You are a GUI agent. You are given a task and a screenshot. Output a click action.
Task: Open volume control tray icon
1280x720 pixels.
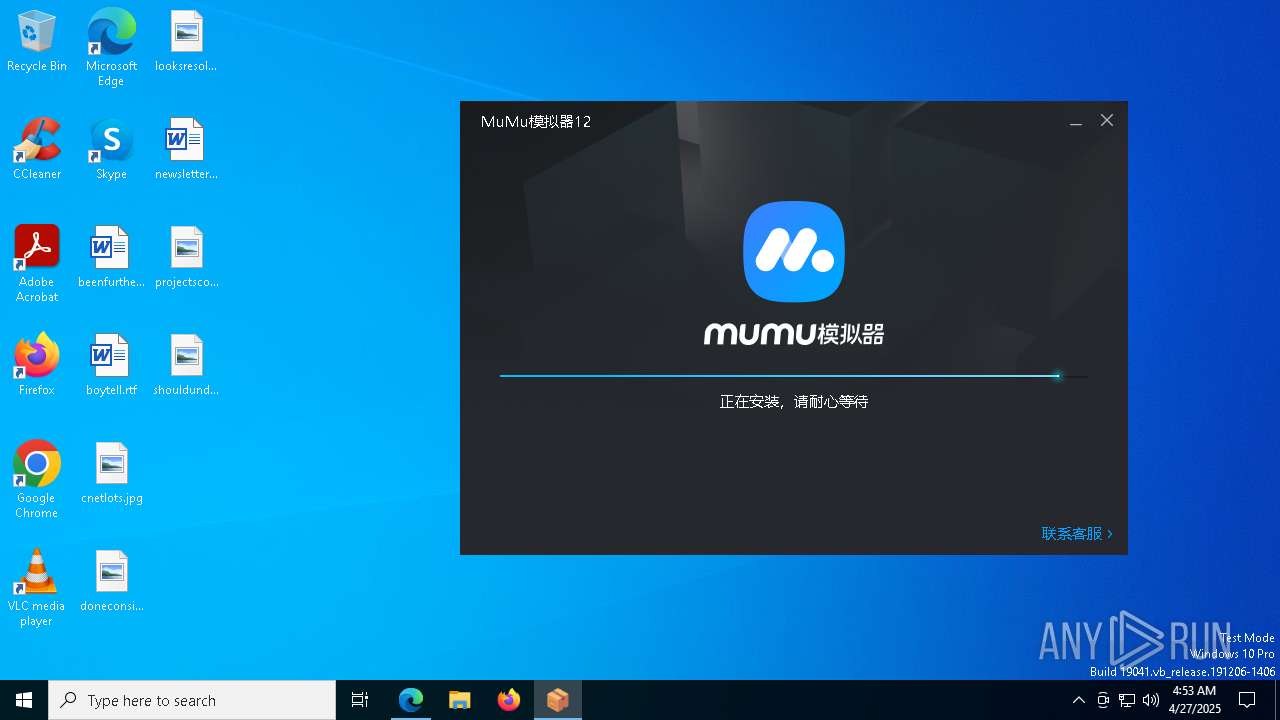(1151, 700)
